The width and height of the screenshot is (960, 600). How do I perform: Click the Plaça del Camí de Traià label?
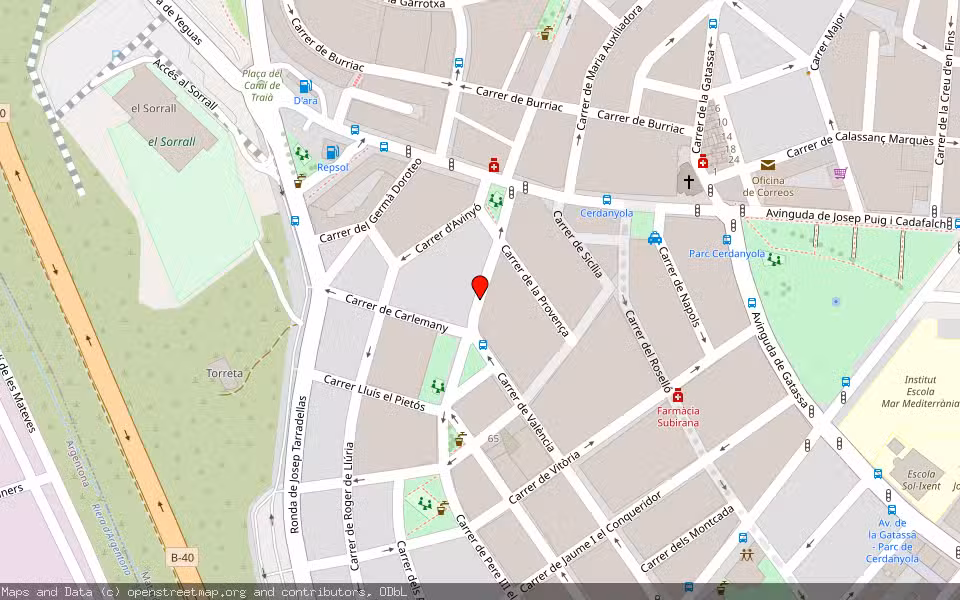click(x=263, y=85)
